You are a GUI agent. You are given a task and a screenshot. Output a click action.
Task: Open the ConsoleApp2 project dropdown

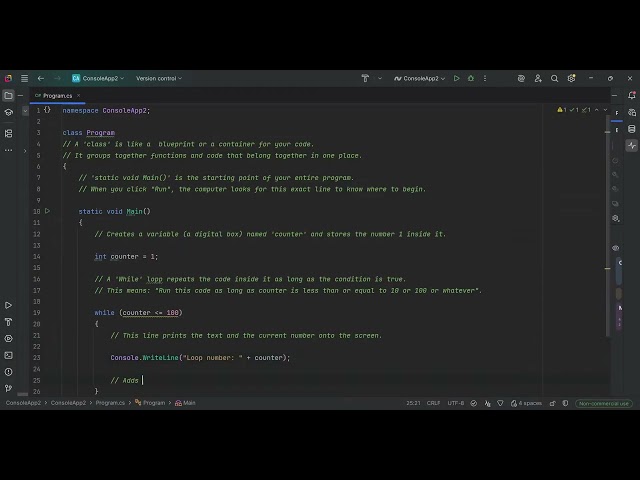coord(98,78)
